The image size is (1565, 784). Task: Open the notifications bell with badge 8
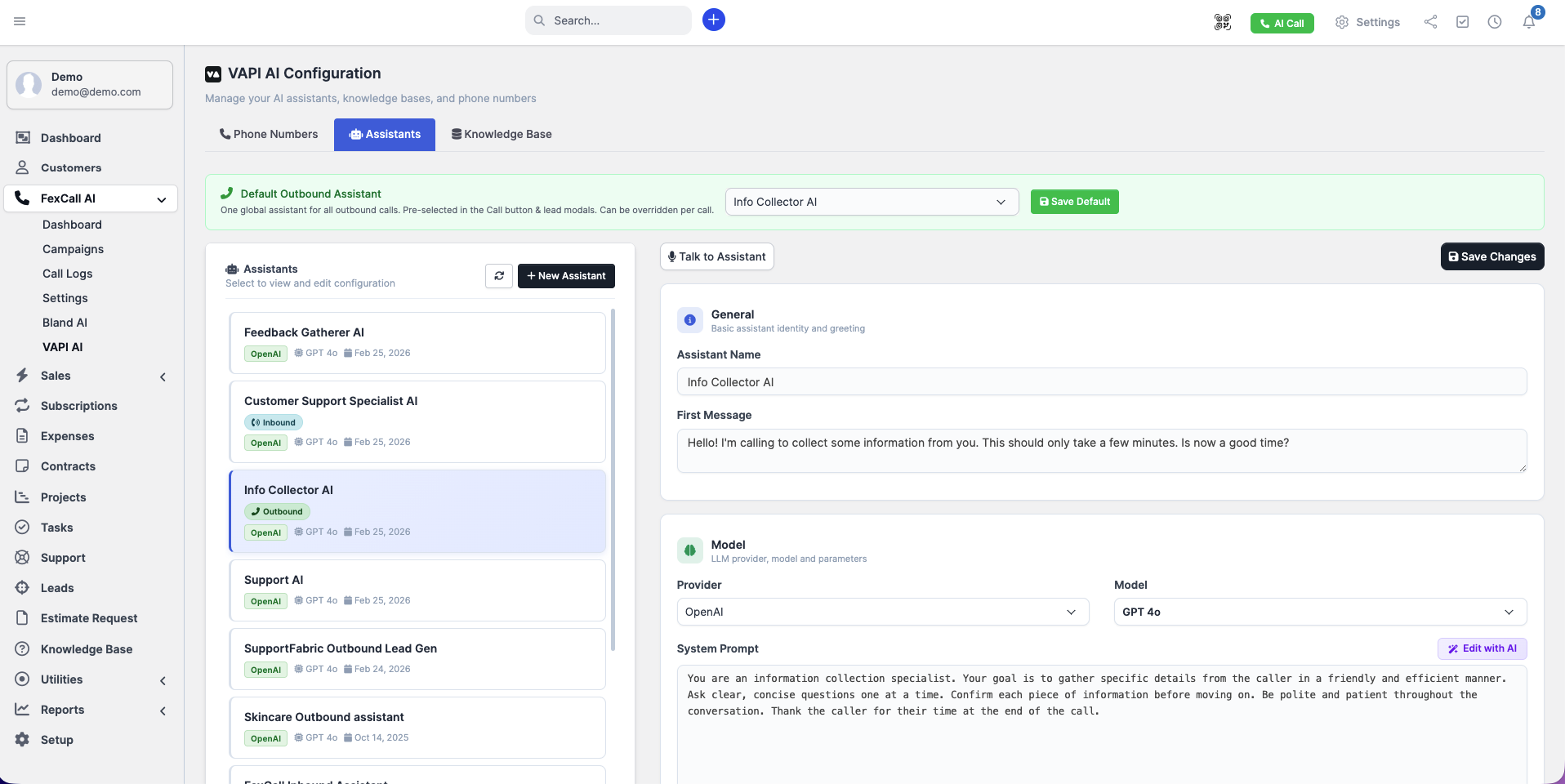(x=1529, y=22)
